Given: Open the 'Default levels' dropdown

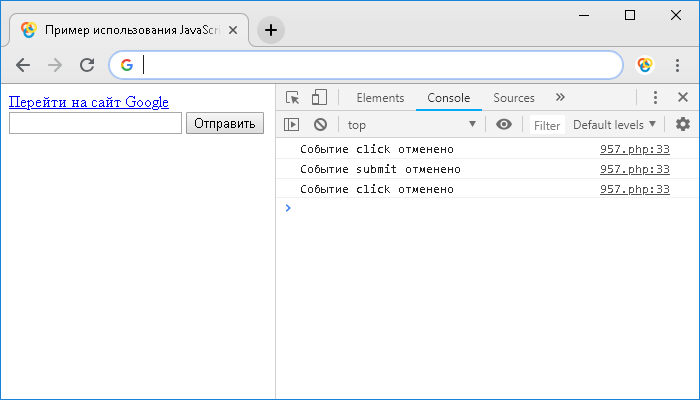Looking at the screenshot, I should tap(614, 125).
